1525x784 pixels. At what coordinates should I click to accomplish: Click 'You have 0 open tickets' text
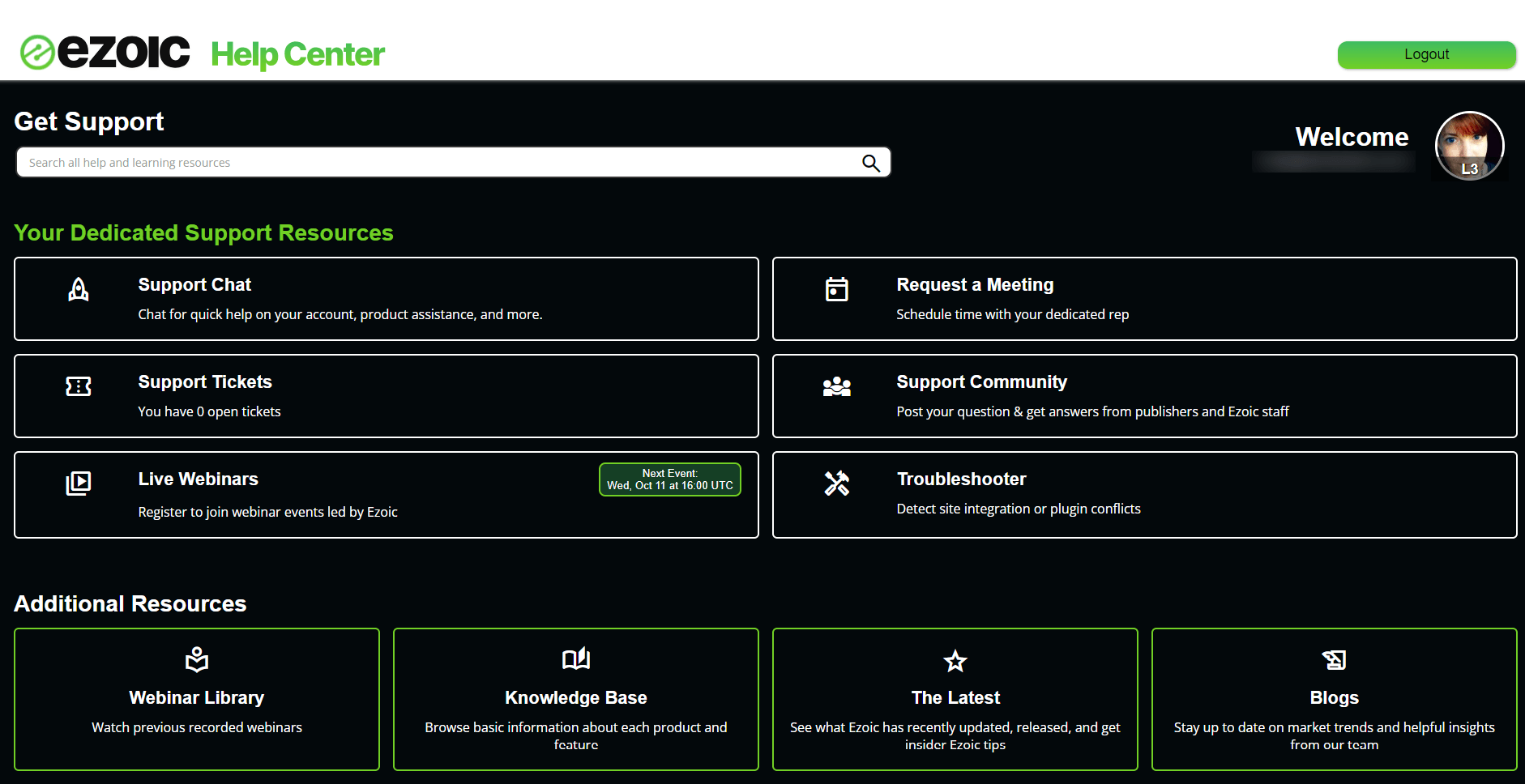coord(209,411)
